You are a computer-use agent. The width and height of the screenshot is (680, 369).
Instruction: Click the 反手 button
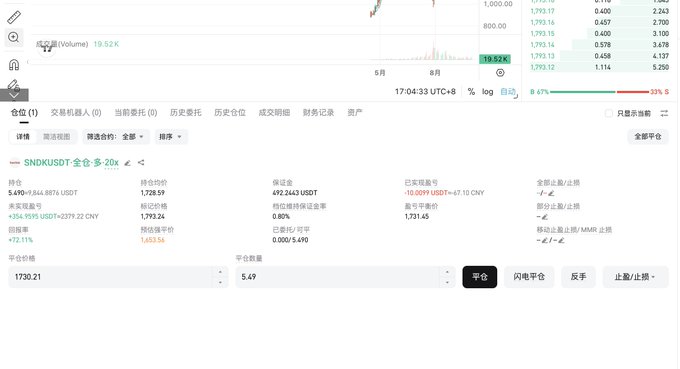click(579, 277)
